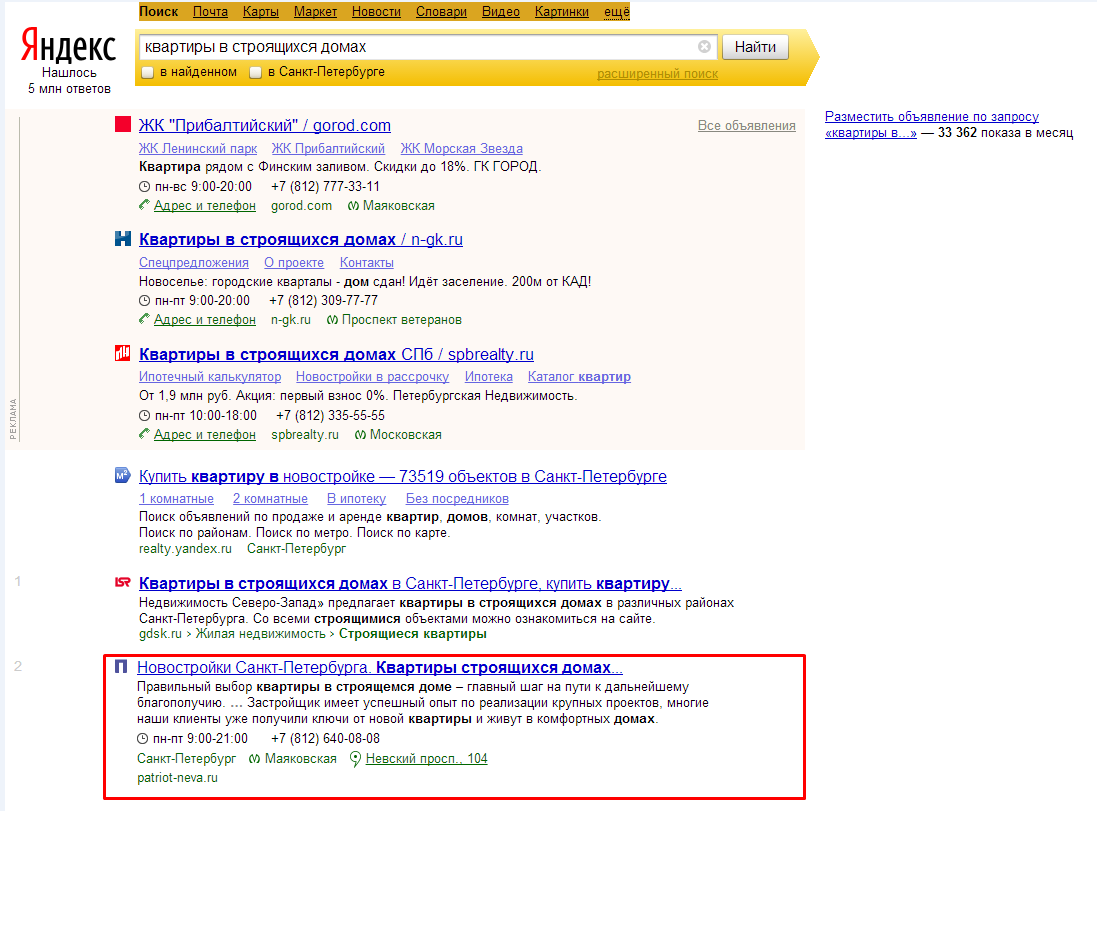The width and height of the screenshot is (1097, 927).
Task: Open the ЖК Прибалтийский sitelink
Action: pyautogui.click(x=328, y=148)
